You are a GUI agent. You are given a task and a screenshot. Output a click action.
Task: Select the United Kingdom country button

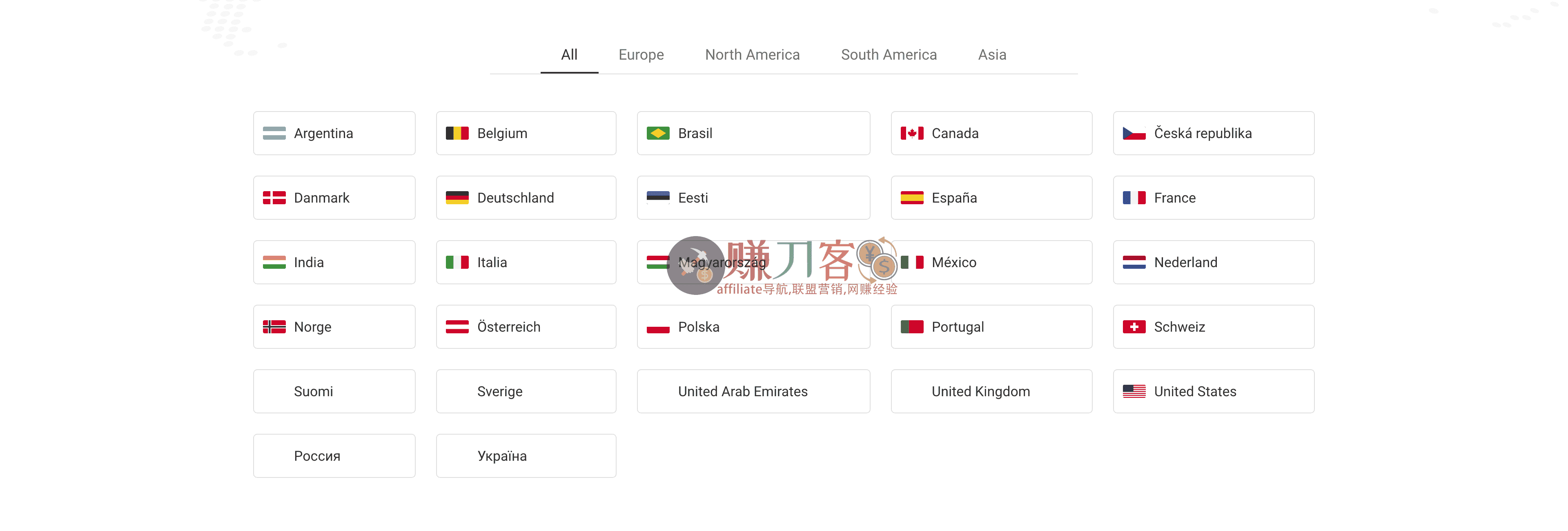[x=991, y=391]
